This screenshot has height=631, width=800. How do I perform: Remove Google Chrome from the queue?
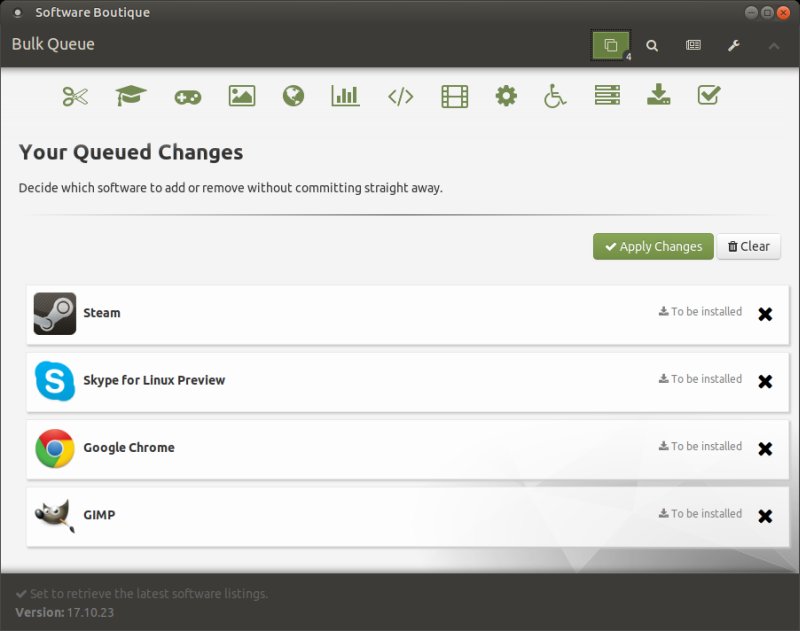[x=765, y=449]
